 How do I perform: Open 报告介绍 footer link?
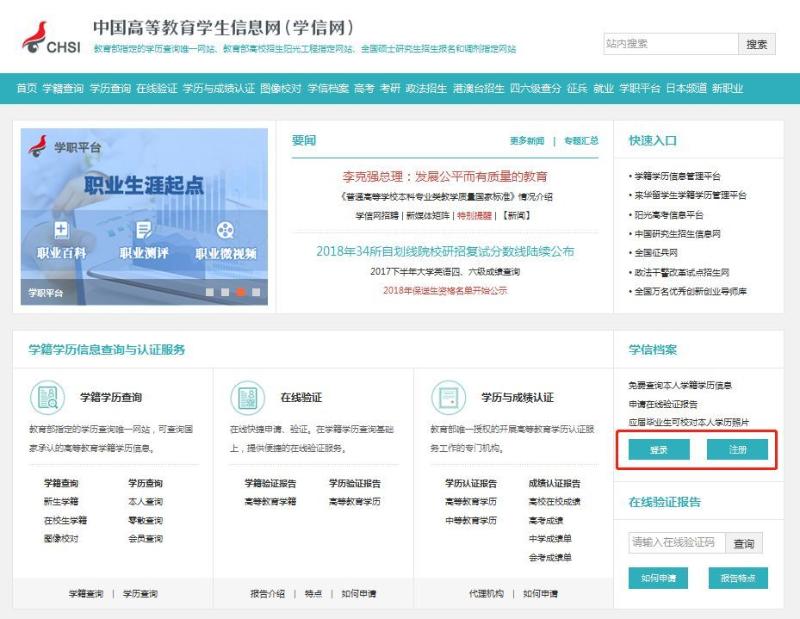click(267, 593)
